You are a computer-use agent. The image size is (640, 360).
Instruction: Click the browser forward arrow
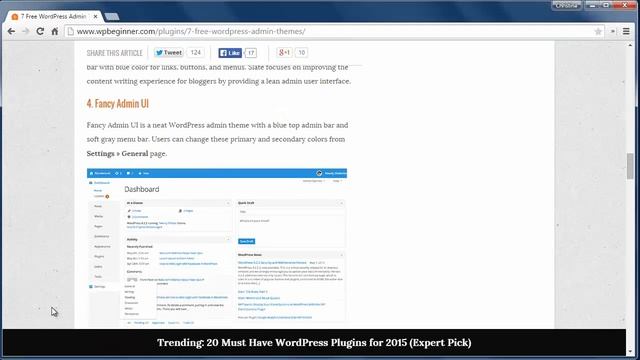tap(26, 31)
